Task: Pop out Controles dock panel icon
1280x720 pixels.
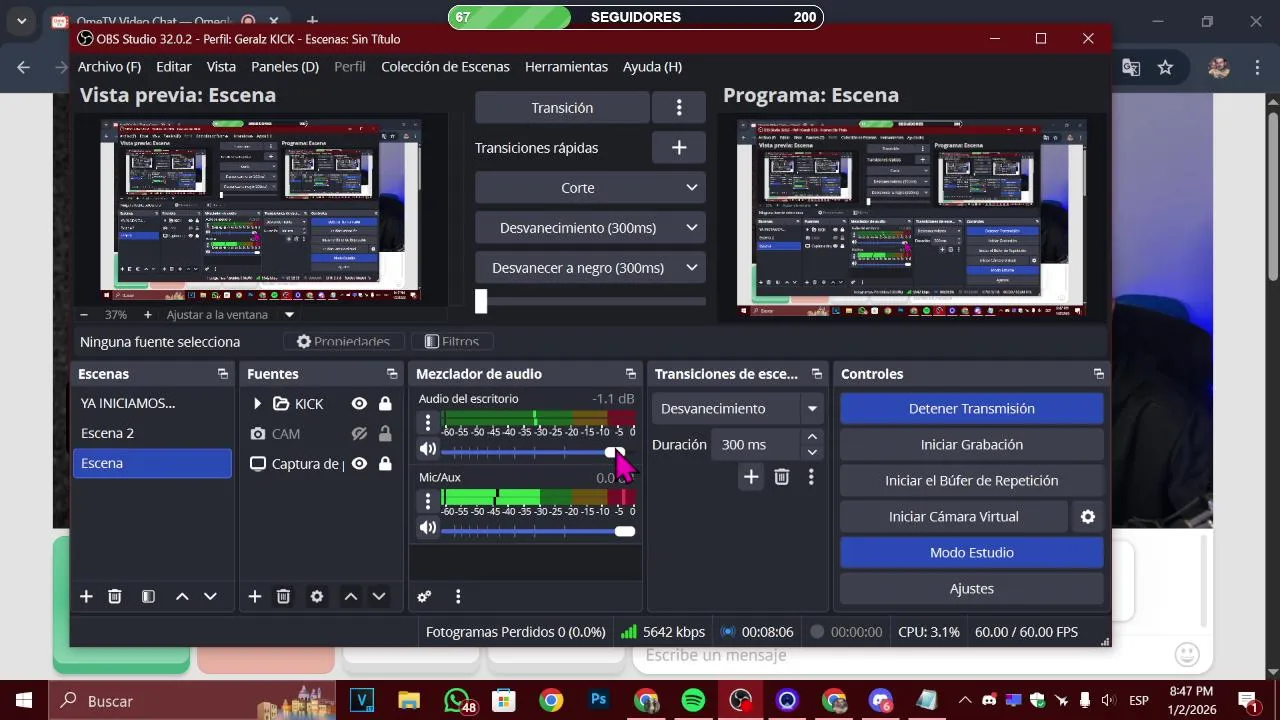Action: [x=1099, y=374]
